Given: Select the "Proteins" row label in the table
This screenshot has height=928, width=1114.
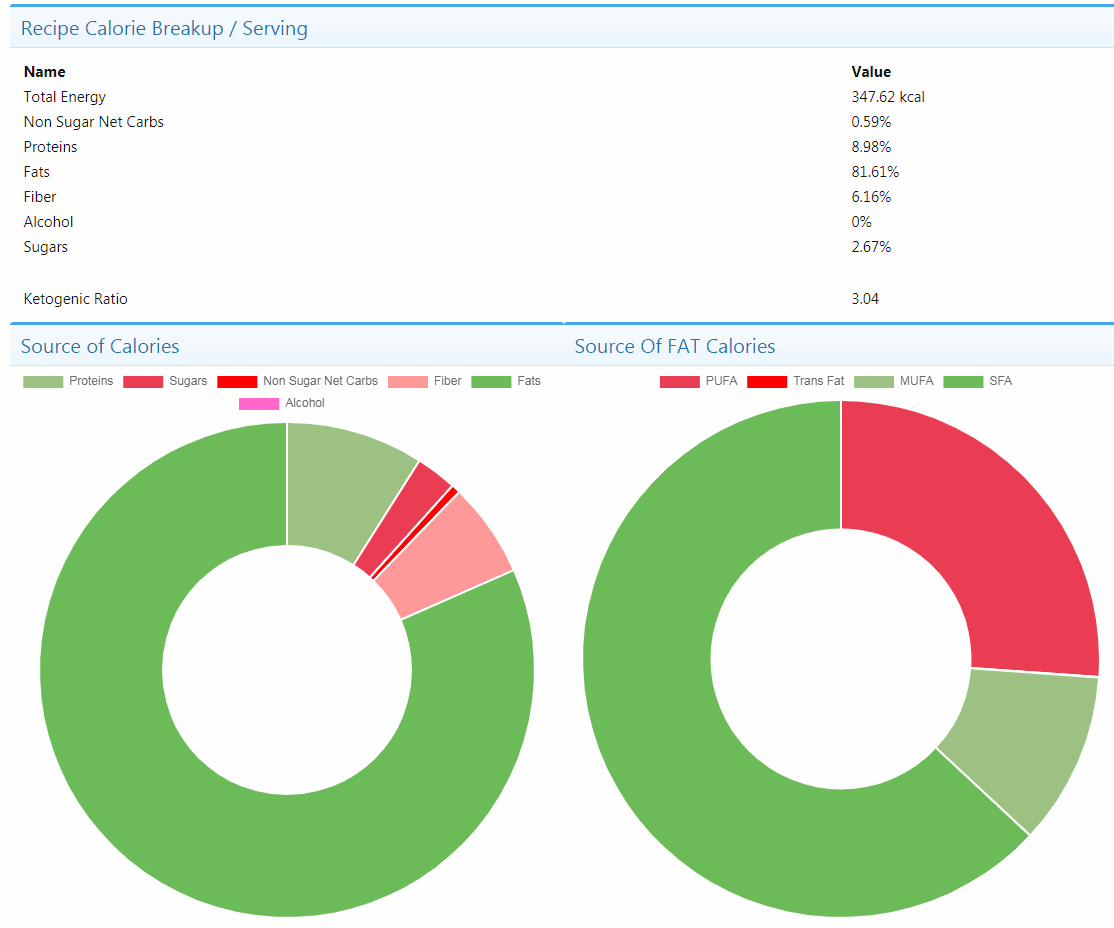Looking at the screenshot, I should 50,147.
